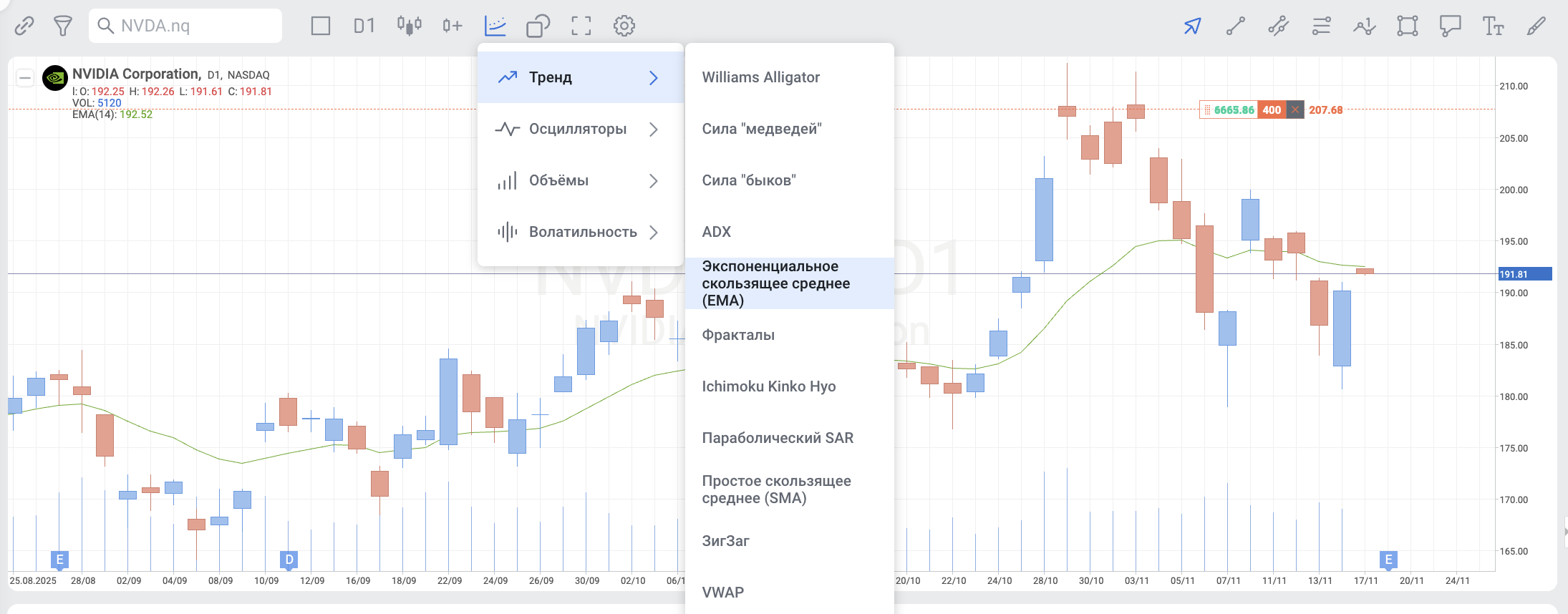Click the duplicate chart windows icon
This screenshot has height=614, width=1568.
click(x=538, y=26)
